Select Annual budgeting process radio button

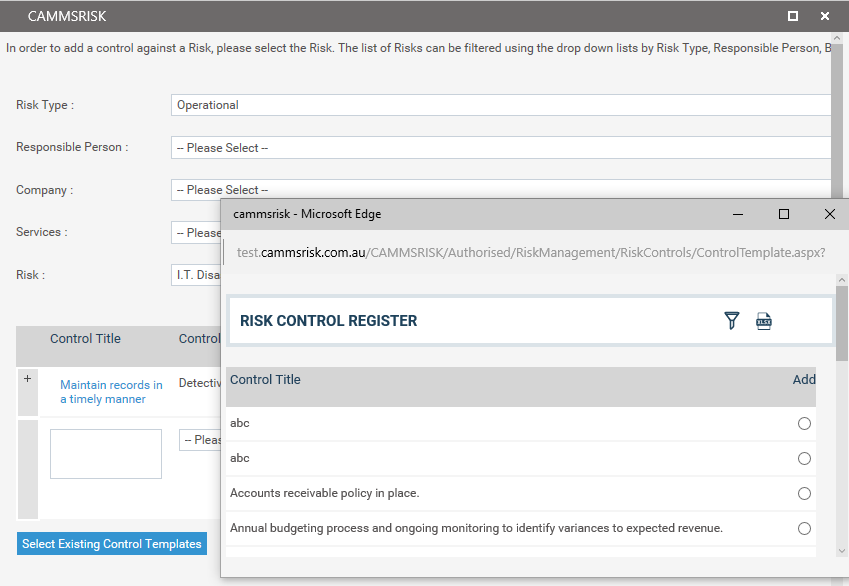pyautogui.click(x=804, y=529)
